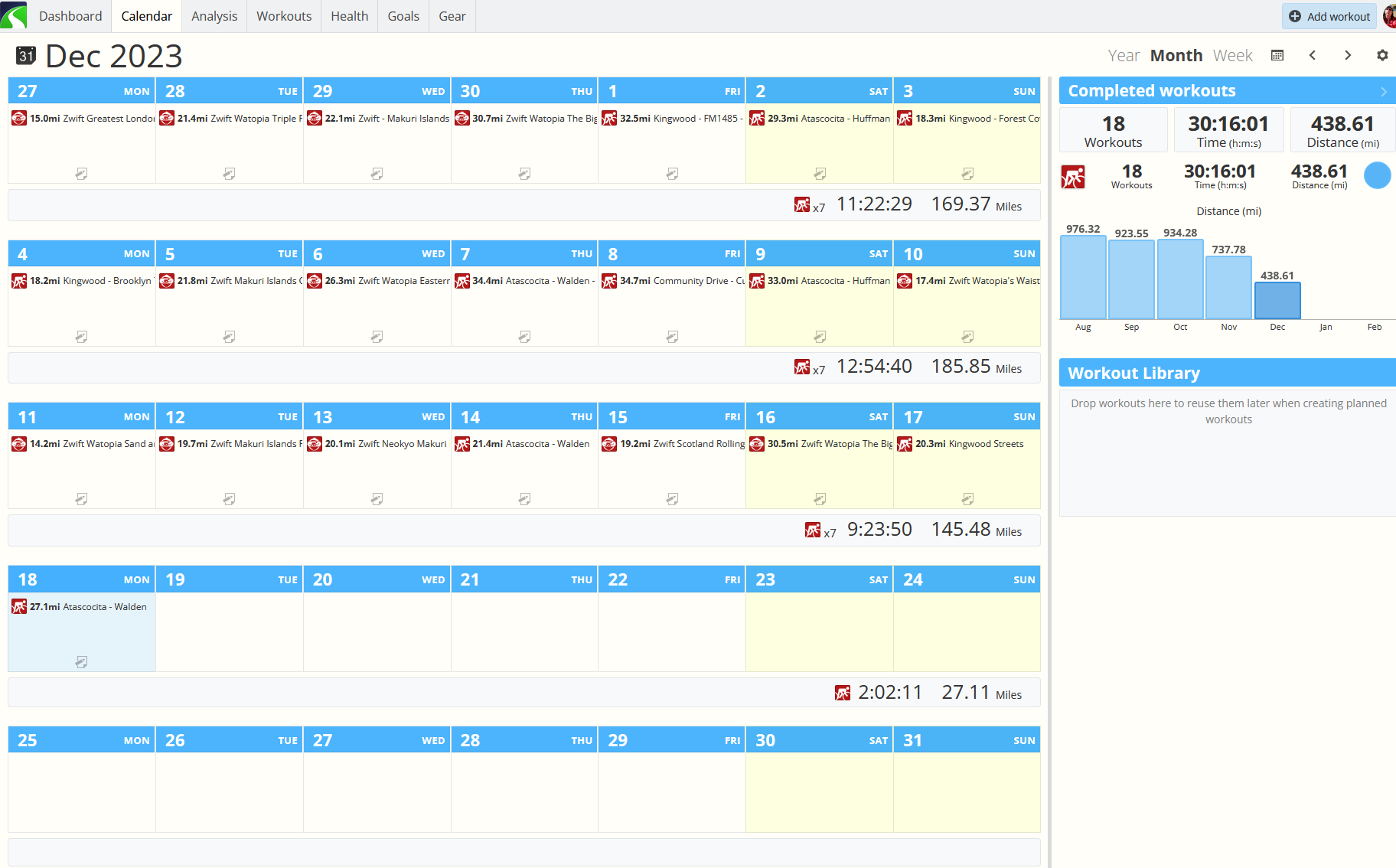Select the Sep distance bar
The image size is (1396, 868).
(1132, 279)
